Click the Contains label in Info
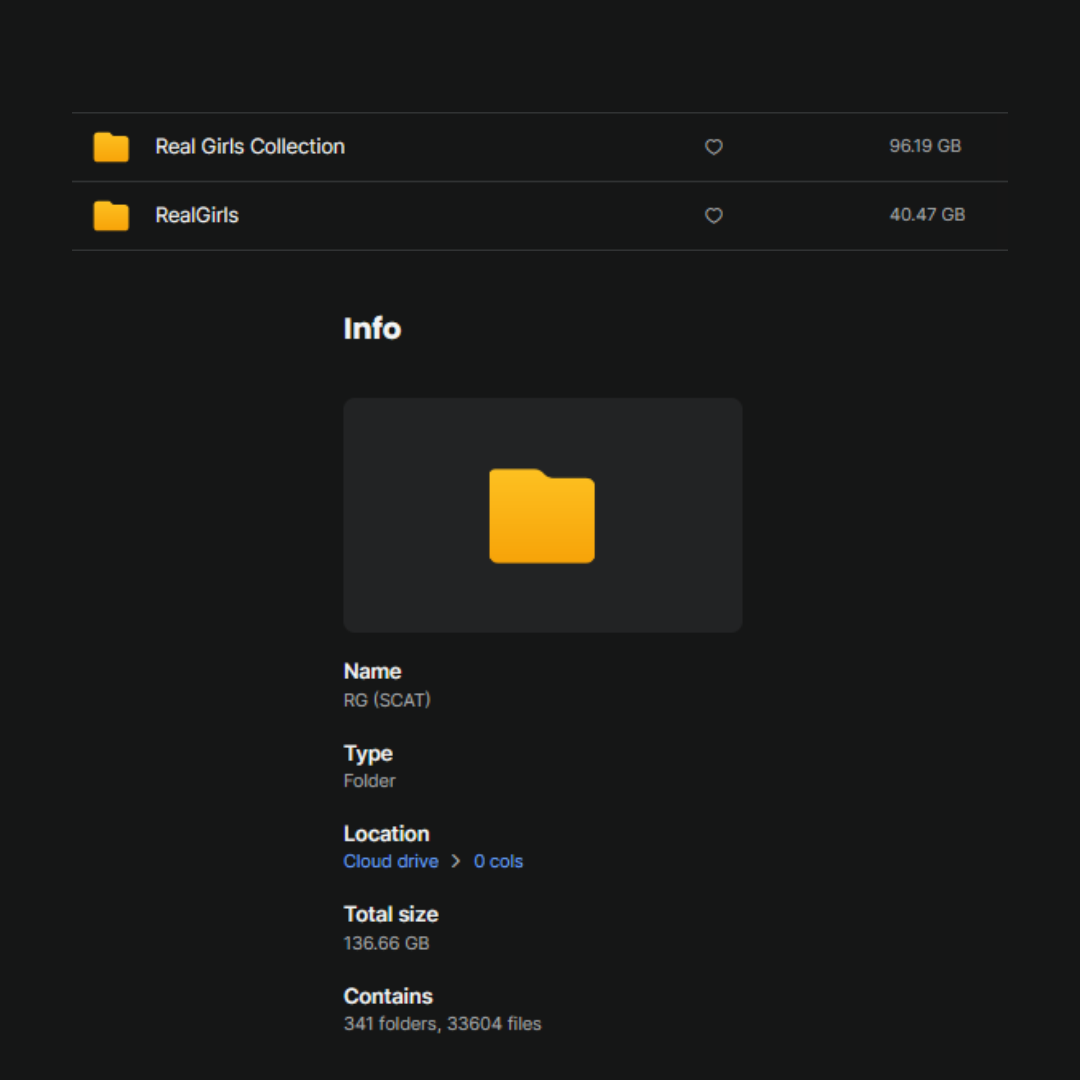This screenshot has width=1080, height=1080. point(388,996)
